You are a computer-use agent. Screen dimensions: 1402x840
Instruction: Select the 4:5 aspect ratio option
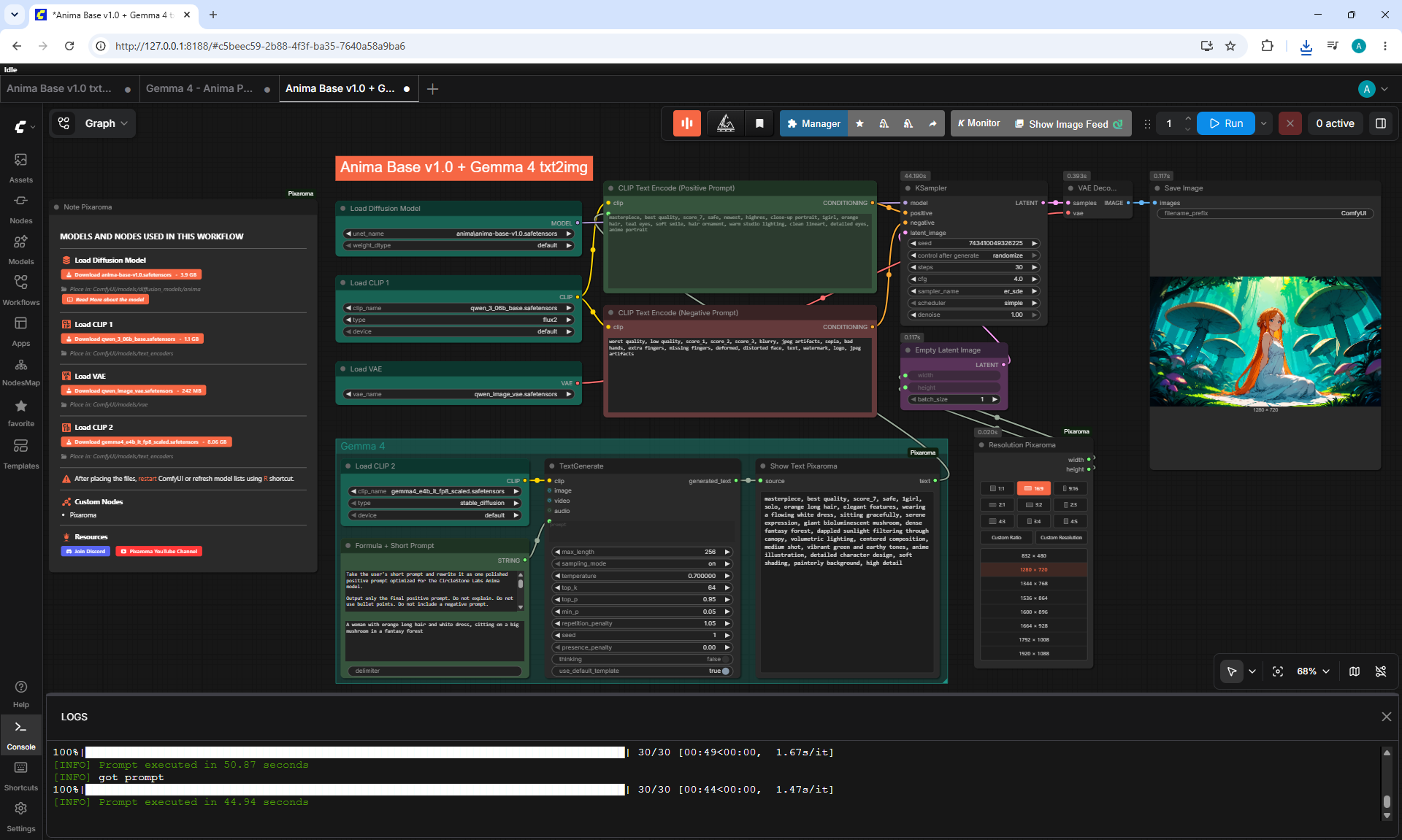pos(1070,521)
